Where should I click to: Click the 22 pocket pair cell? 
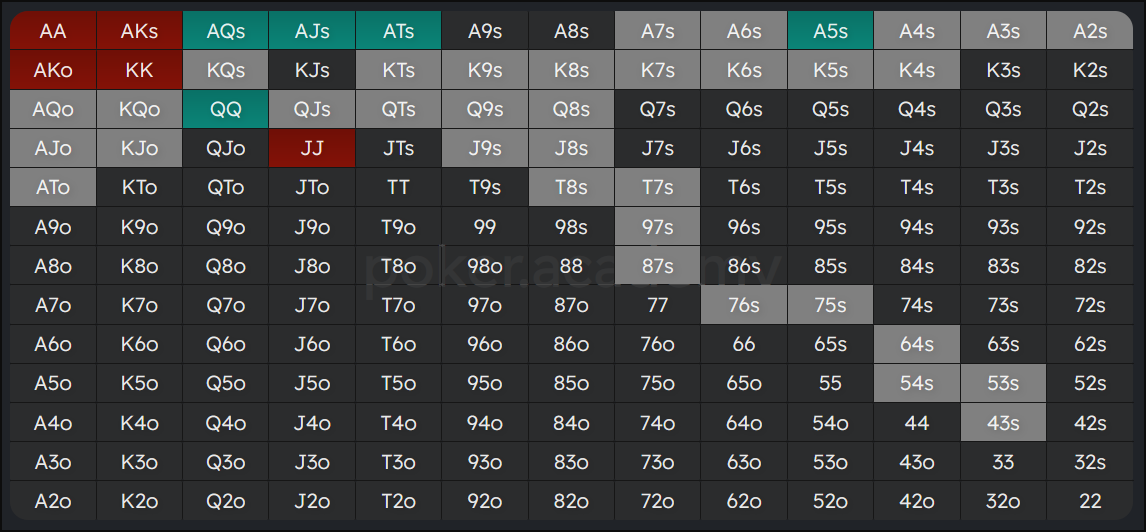[1090, 501]
